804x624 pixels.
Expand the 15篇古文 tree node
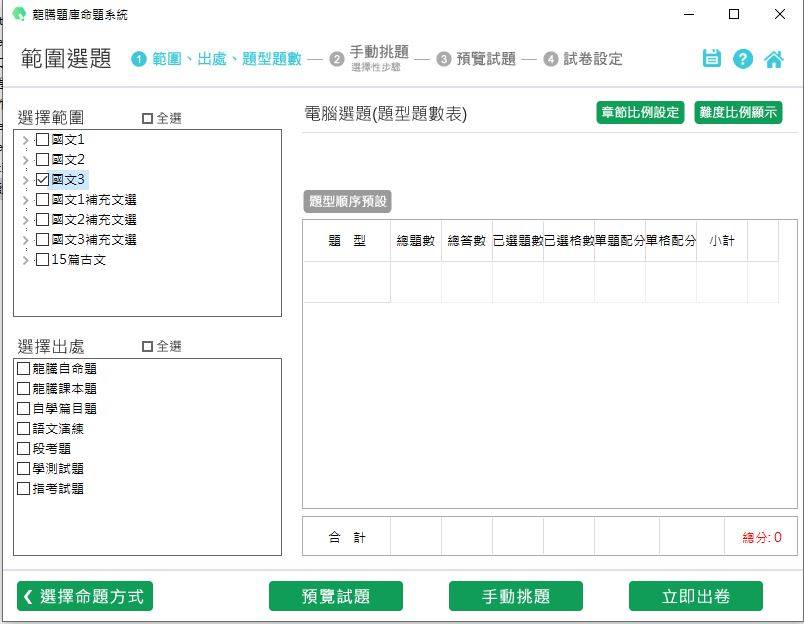coord(25,260)
